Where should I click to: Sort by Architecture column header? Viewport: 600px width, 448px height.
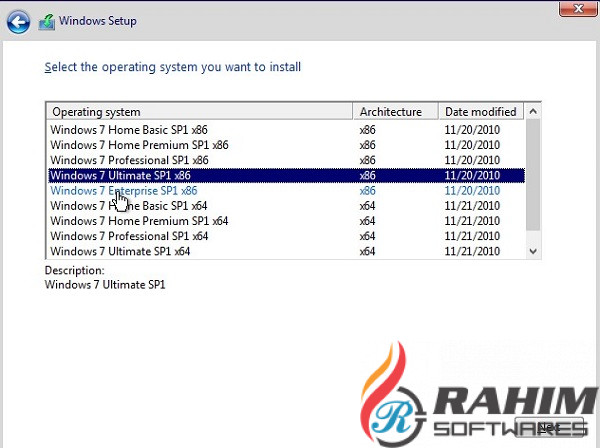coord(395,112)
